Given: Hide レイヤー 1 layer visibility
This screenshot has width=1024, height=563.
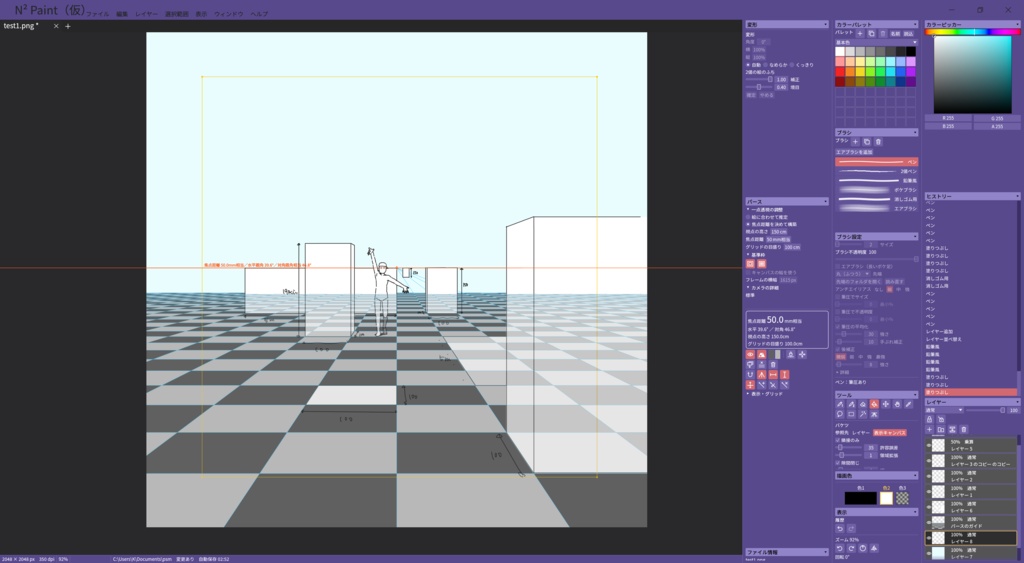Looking at the screenshot, I should pos(929,492).
